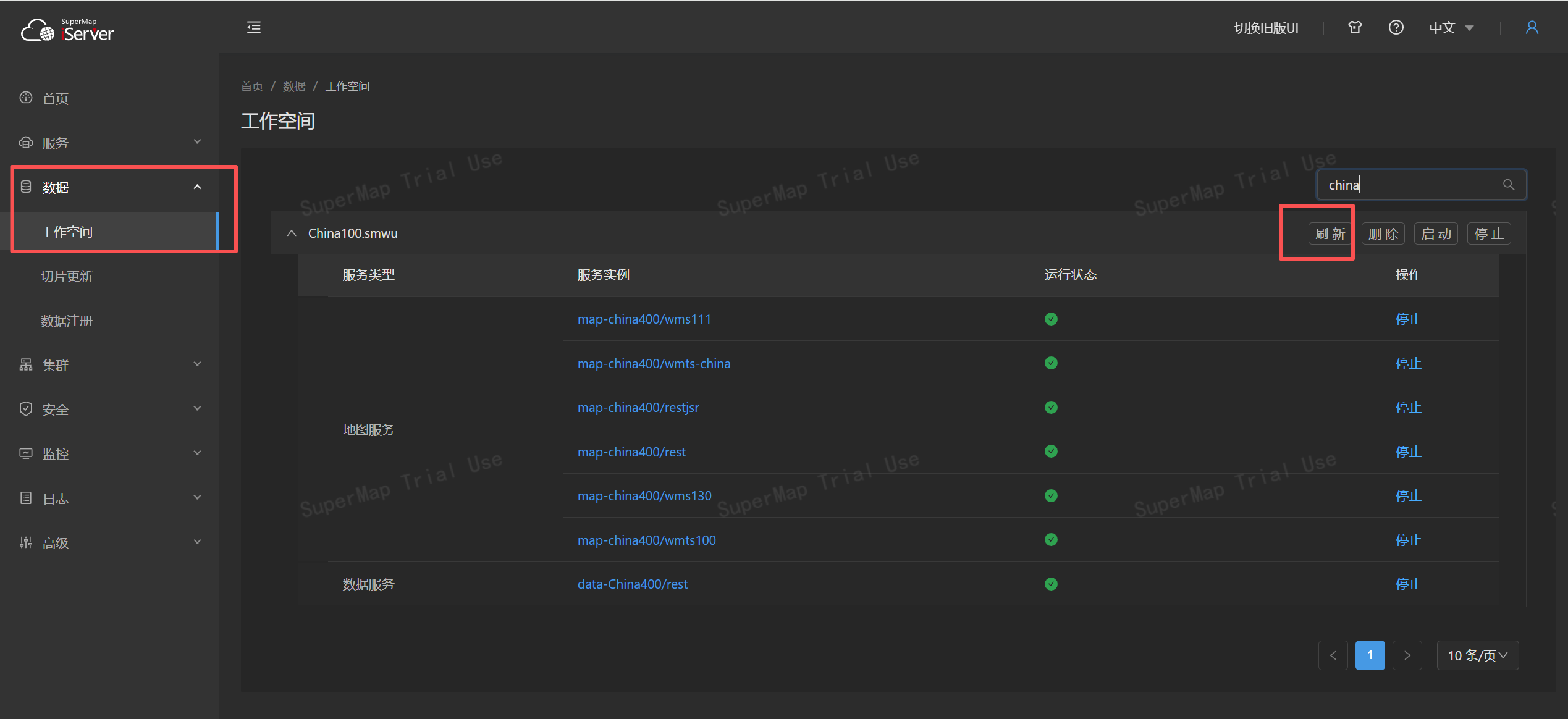Viewport: 1568px width, 719px height.
Task: Click the 刷新 button
Action: 1330,233
